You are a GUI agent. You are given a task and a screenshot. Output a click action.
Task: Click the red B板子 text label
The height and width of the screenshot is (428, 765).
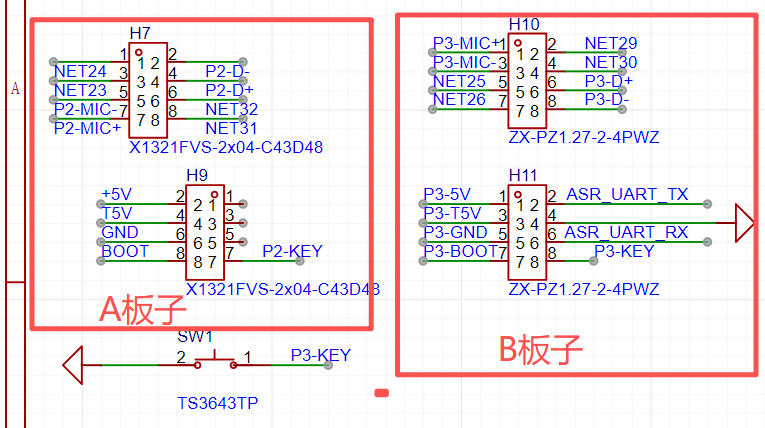pos(540,349)
